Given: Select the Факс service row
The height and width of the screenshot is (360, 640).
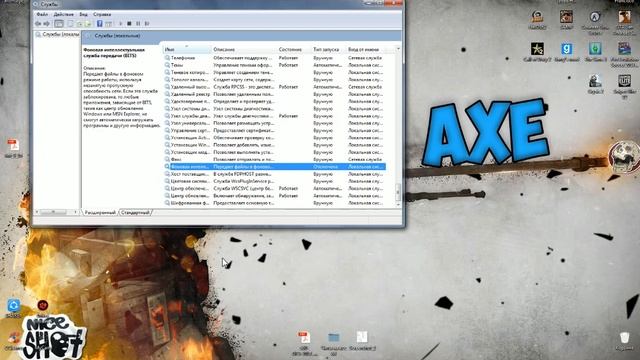Looking at the screenshot, I should 274,160.
